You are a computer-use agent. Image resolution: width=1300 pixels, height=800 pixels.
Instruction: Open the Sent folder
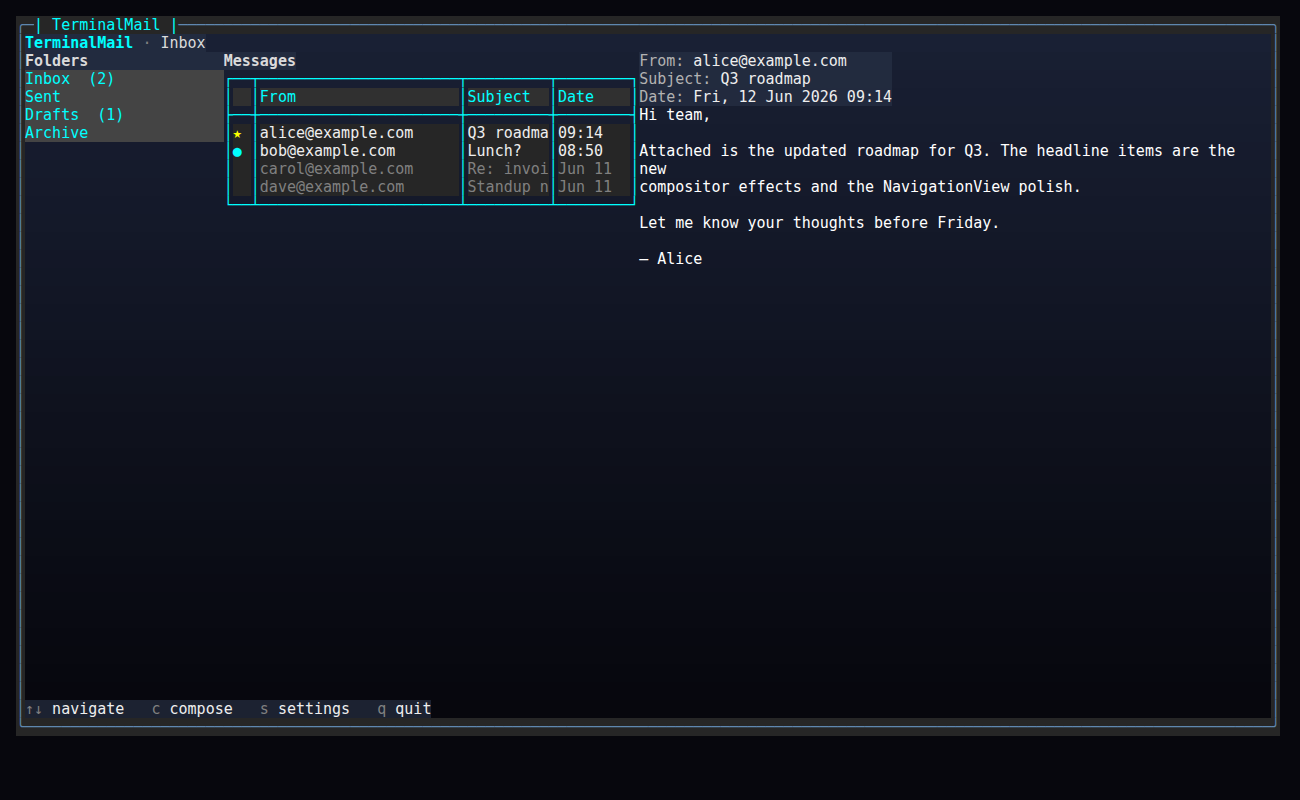coord(124,97)
